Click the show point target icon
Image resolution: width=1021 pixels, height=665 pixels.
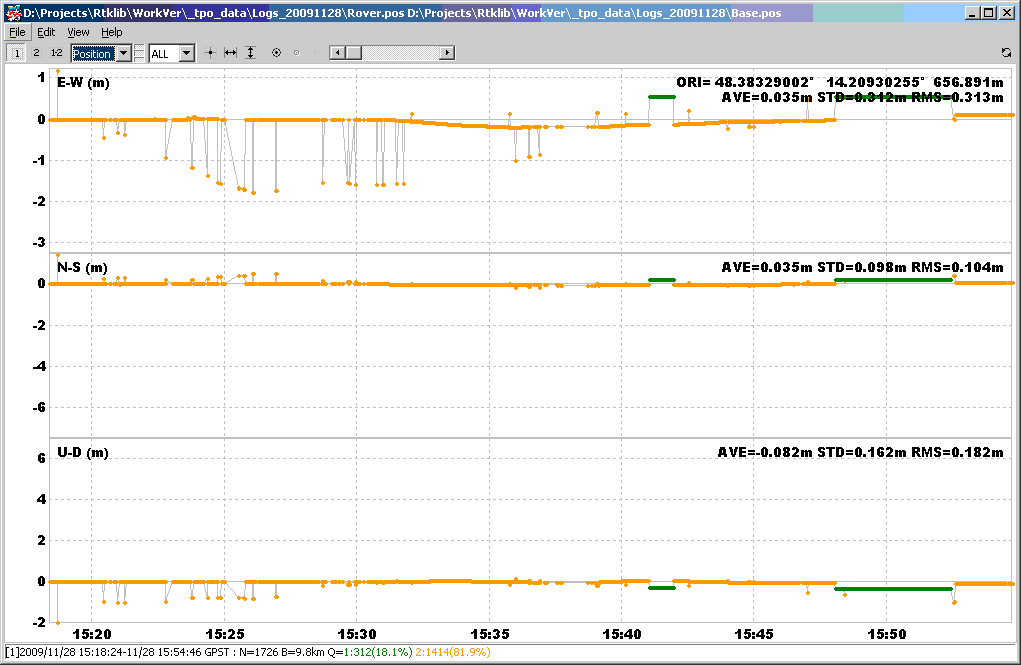pos(276,53)
